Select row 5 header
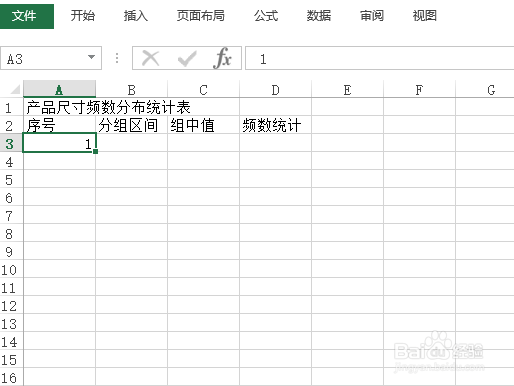The height and width of the screenshot is (386, 514). pyautogui.click(x=11, y=179)
